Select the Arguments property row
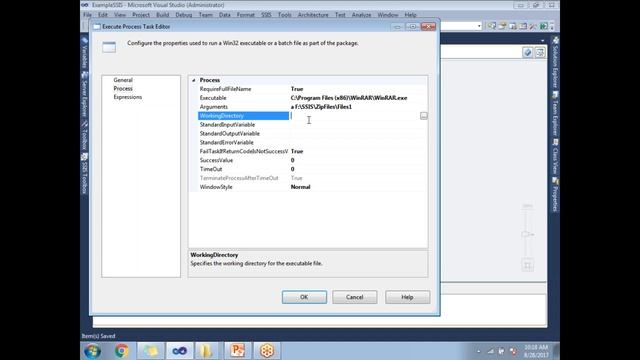 313,107
